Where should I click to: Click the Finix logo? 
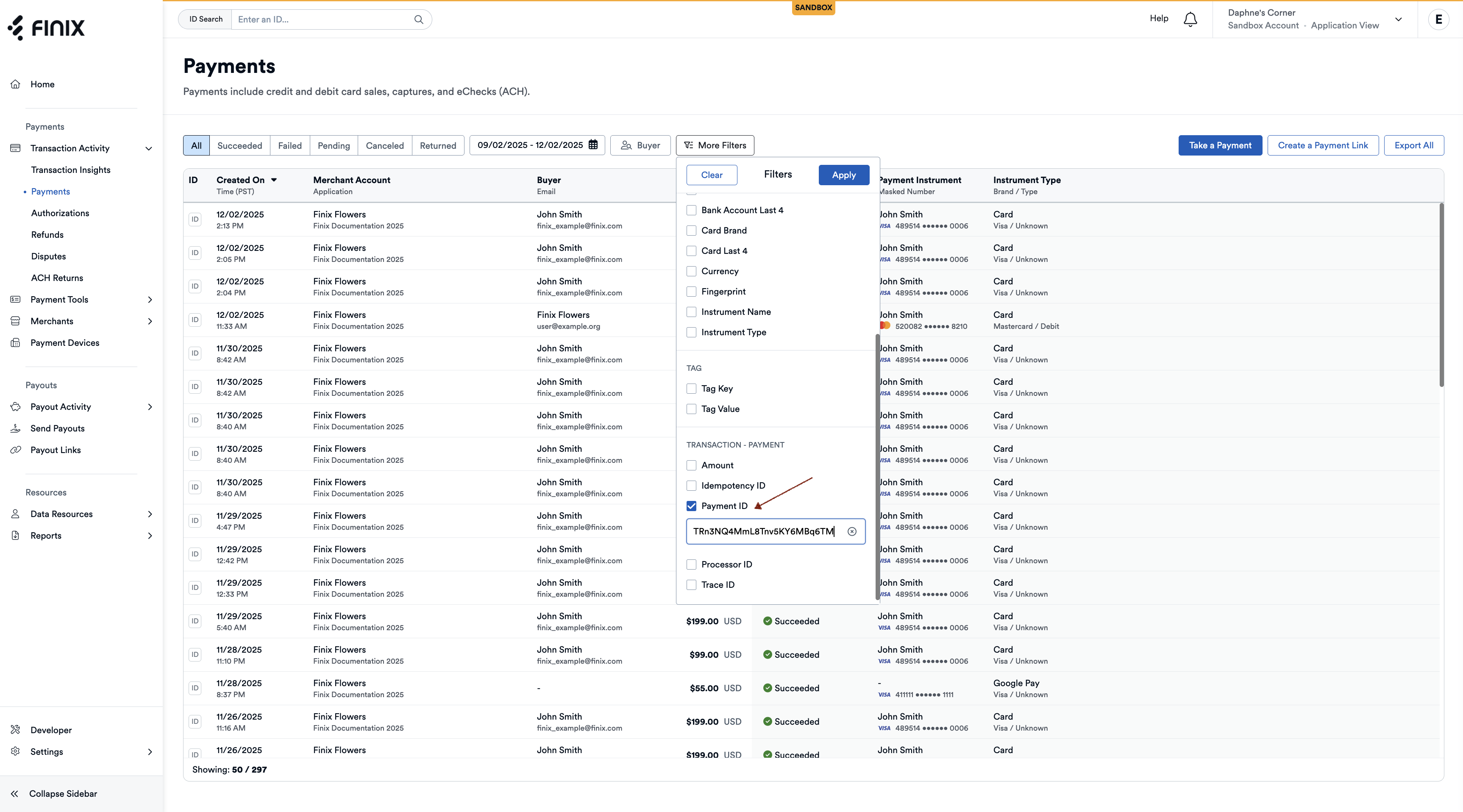pyautogui.click(x=47, y=27)
